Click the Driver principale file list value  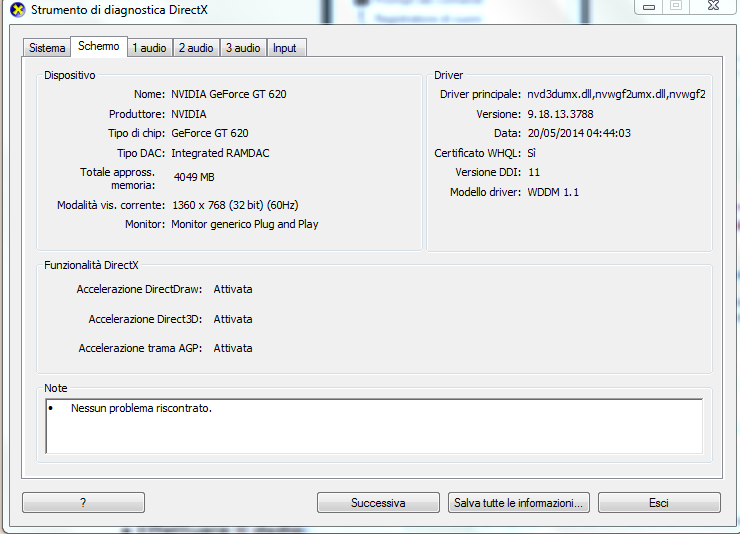point(616,94)
